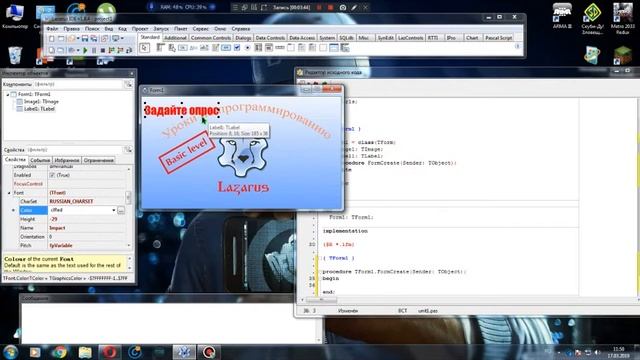Open the dropdown arrow left of Run button
Image resolution: width=640 pixels, height=360 pixels.
pos(78,50)
